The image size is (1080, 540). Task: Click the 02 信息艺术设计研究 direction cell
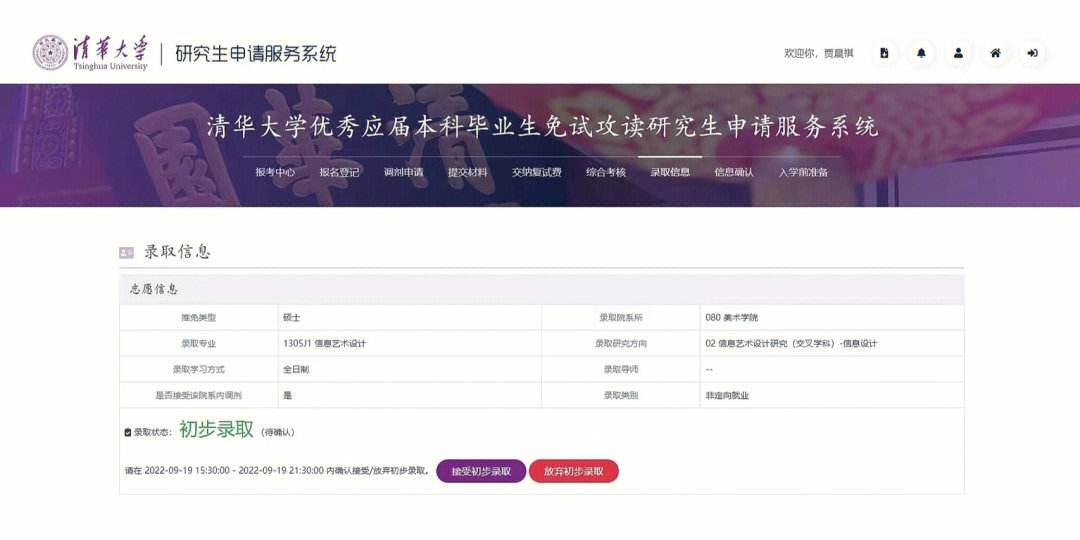pos(832,343)
